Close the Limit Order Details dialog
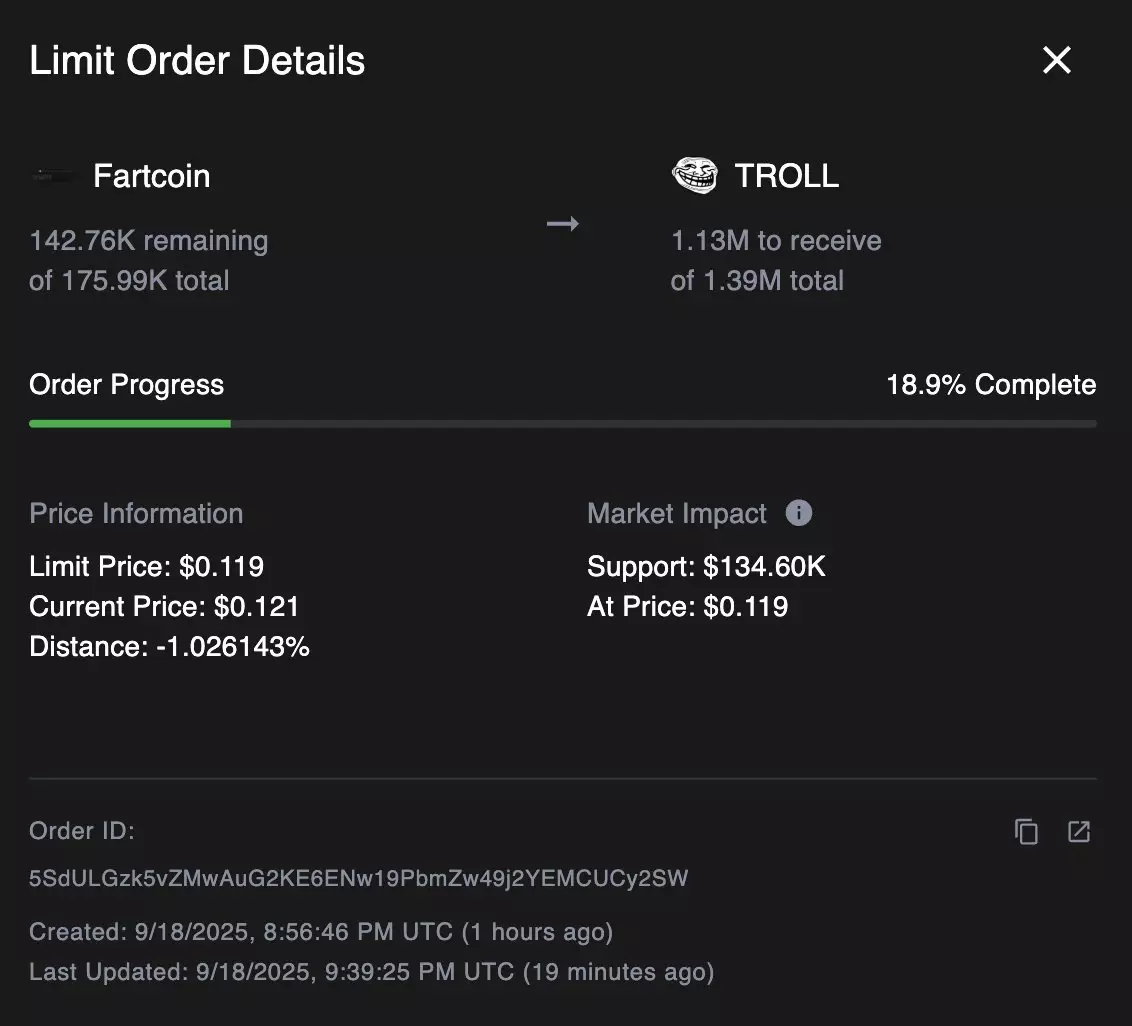Viewport: 1132px width, 1026px height. tap(1056, 60)
